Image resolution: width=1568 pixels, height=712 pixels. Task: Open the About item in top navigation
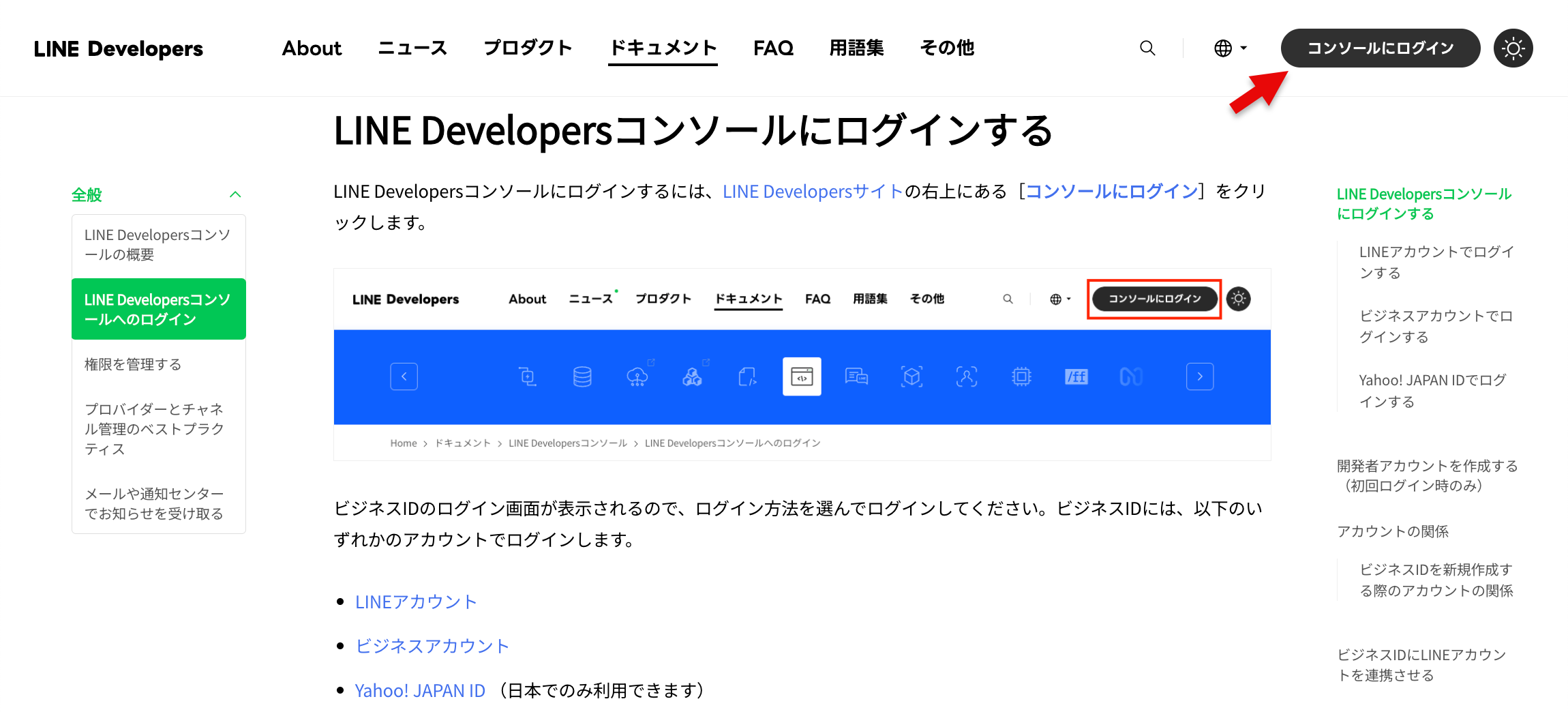(x=312, y=48)
